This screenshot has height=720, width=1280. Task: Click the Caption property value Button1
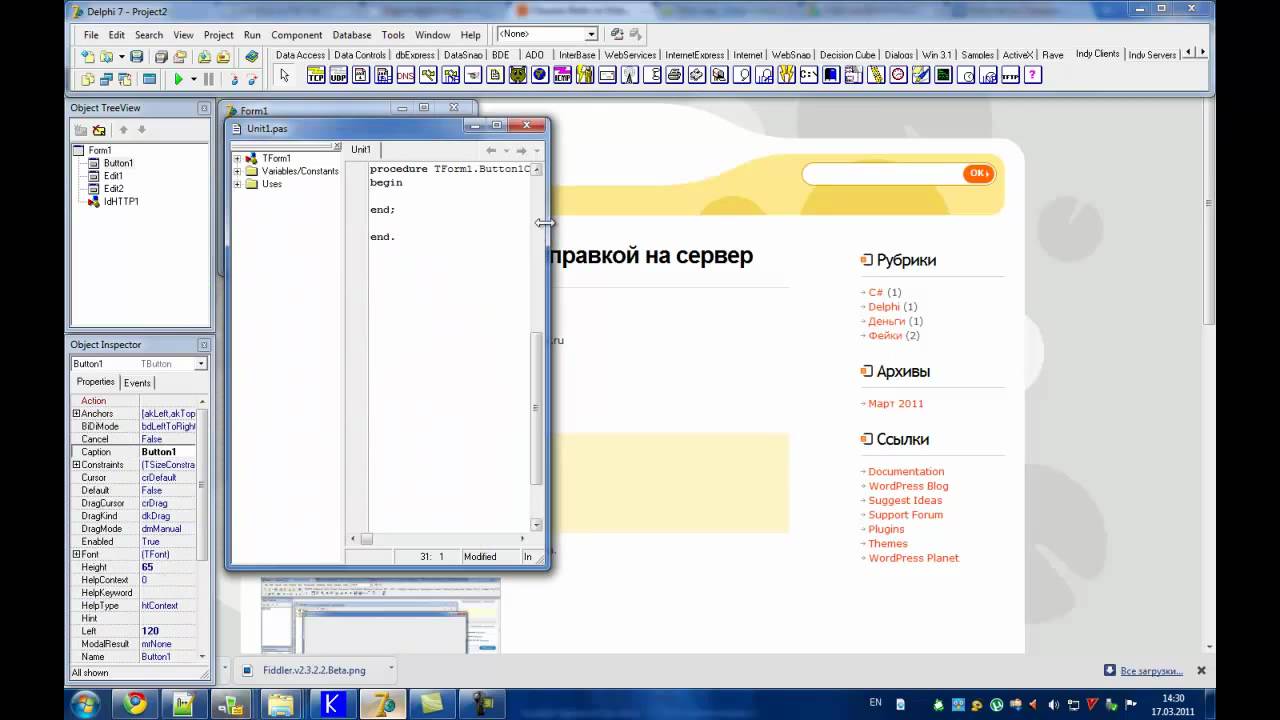pos(167,452)
